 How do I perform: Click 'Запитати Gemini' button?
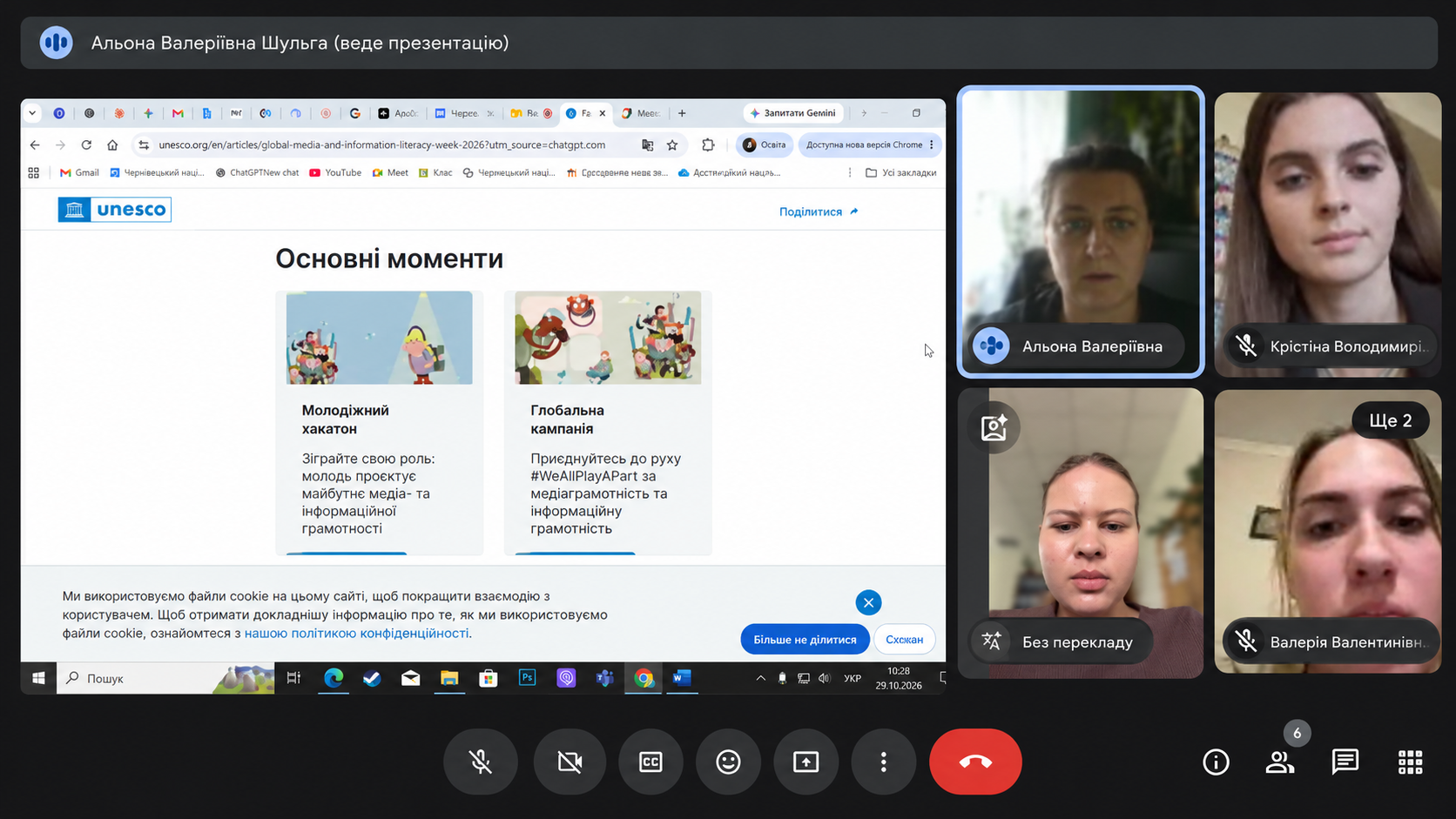pyautogui.click(x=792, y=113)
